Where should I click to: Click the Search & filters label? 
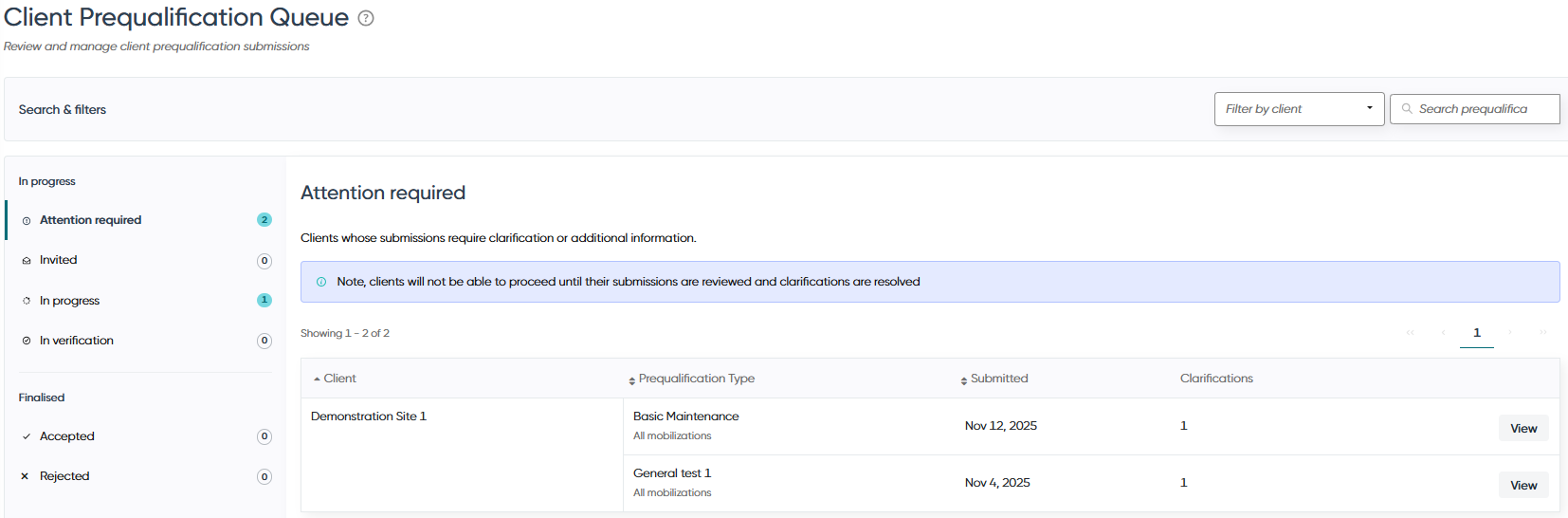63,110
